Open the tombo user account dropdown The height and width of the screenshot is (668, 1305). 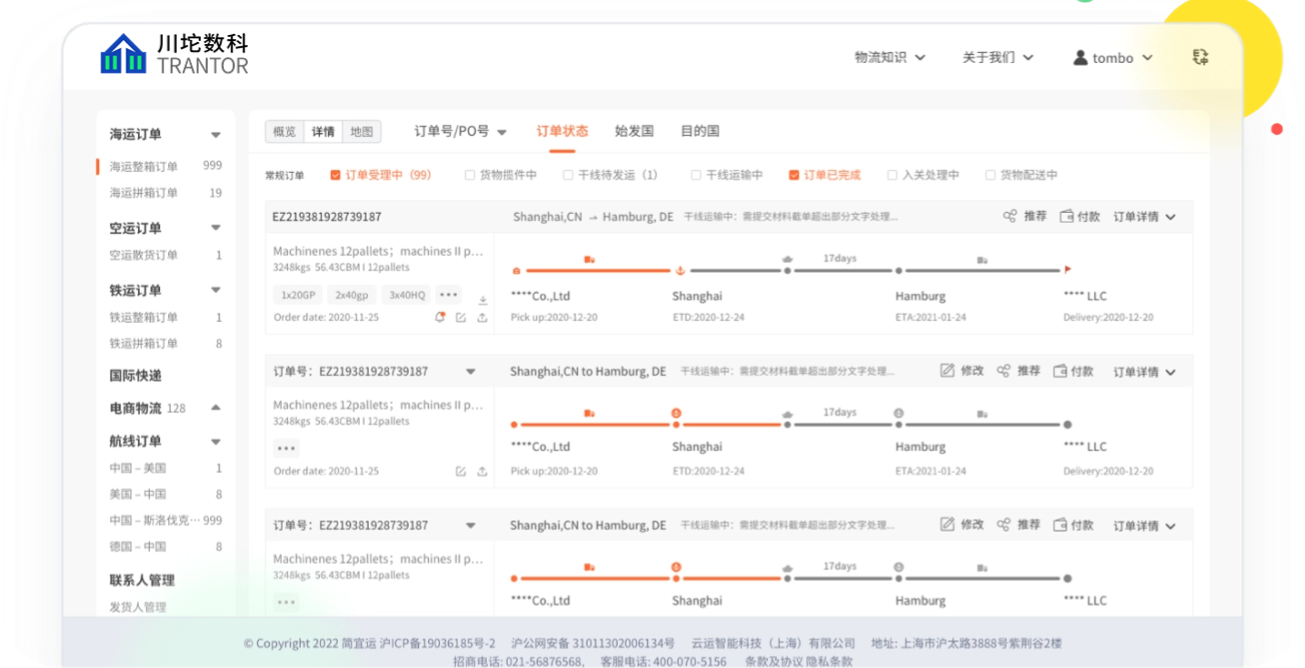coord(1113,58)
